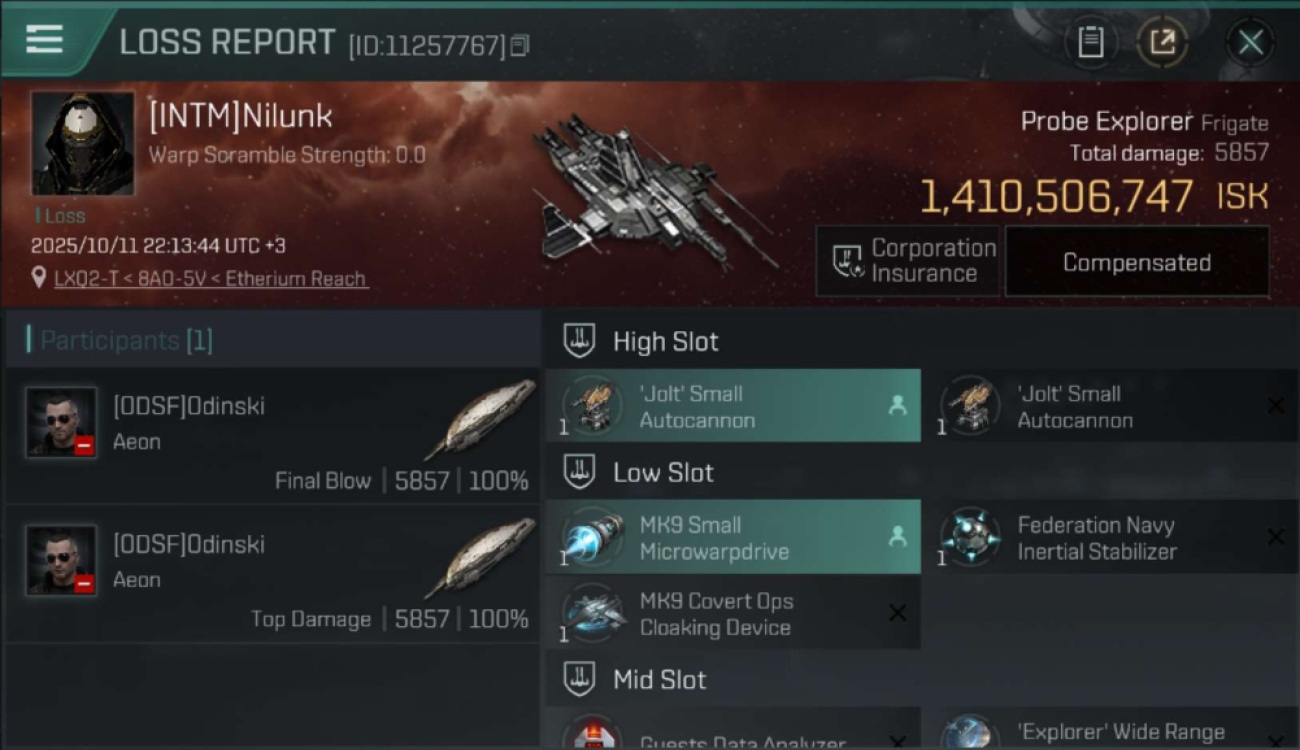Select Odinski's Top Damage entry
This screenshot has width=1300, height=750.
pyautogui.click(x=272, y=574)
